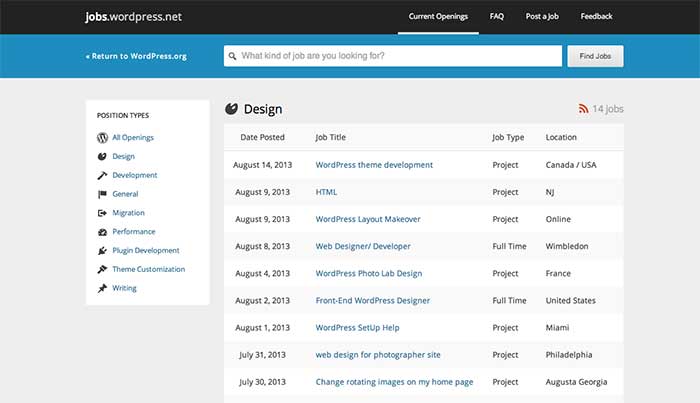This screenshot has width=700, height=403.
Task: Open web design for photographer site job
Action: pos(378,355)
